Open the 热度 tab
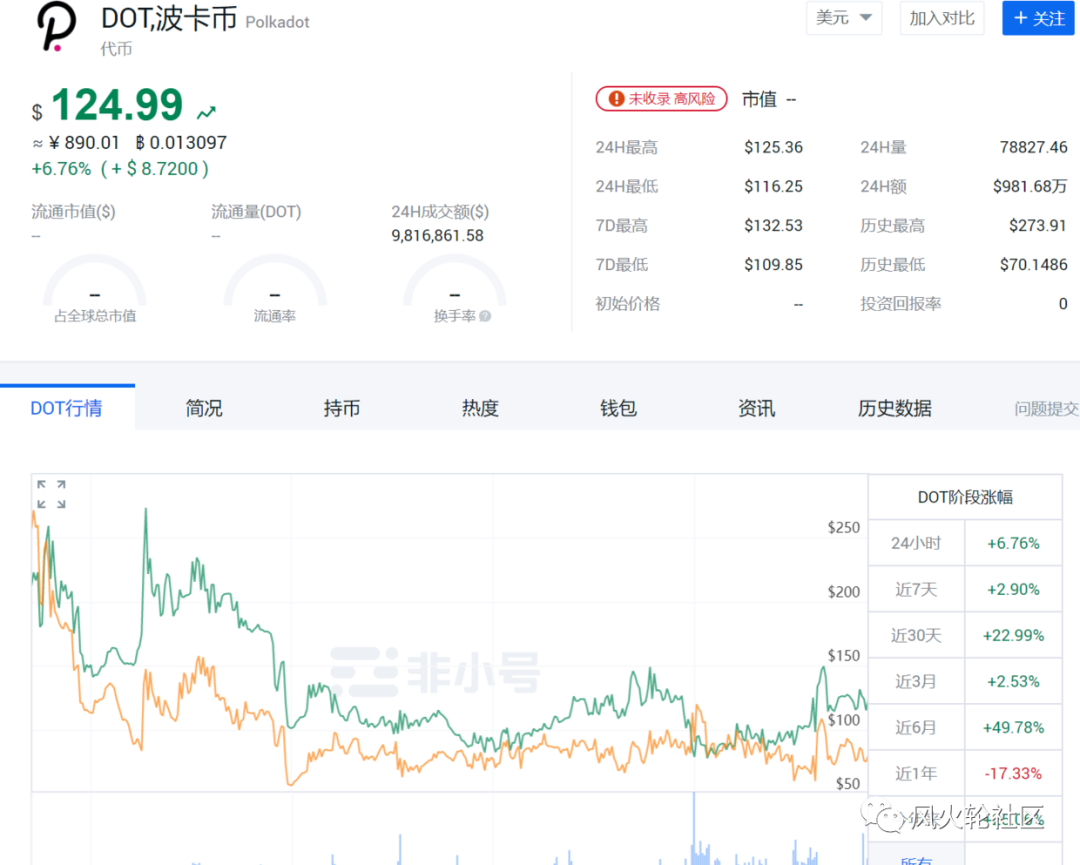This screenshot has width=1080, height=865. coord(480,408)
